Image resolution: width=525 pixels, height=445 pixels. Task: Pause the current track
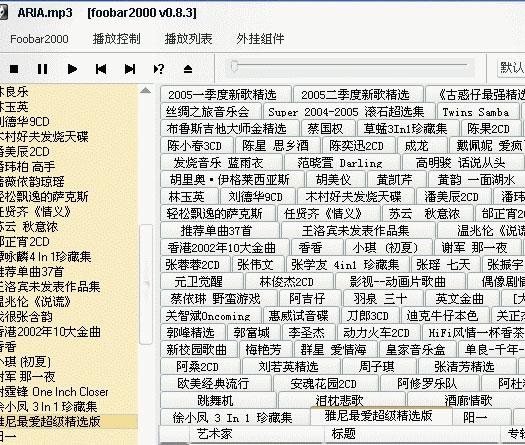tap(42, 69)
